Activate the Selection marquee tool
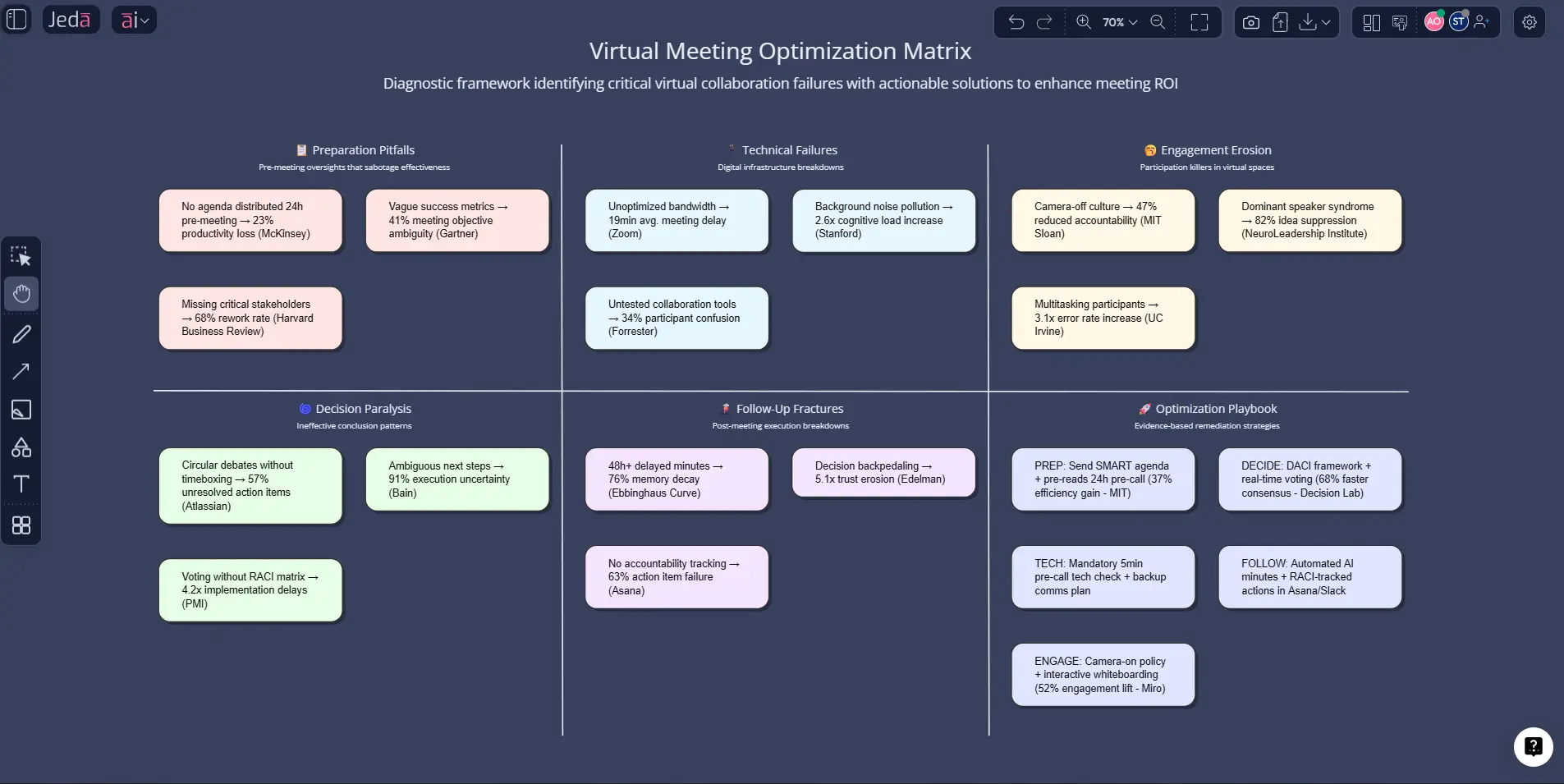The width and height of the screenshot is (1564, 784). click(x=21, y=256)
